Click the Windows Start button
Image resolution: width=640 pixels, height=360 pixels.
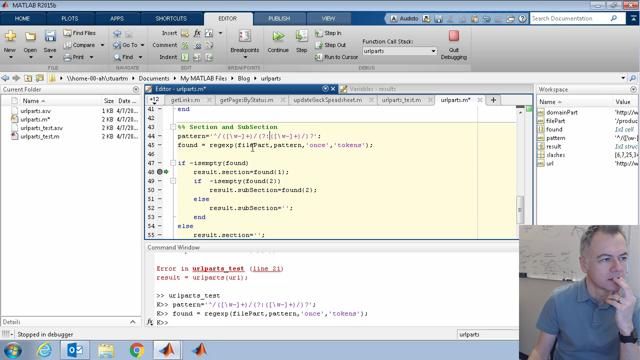(13, 351)
